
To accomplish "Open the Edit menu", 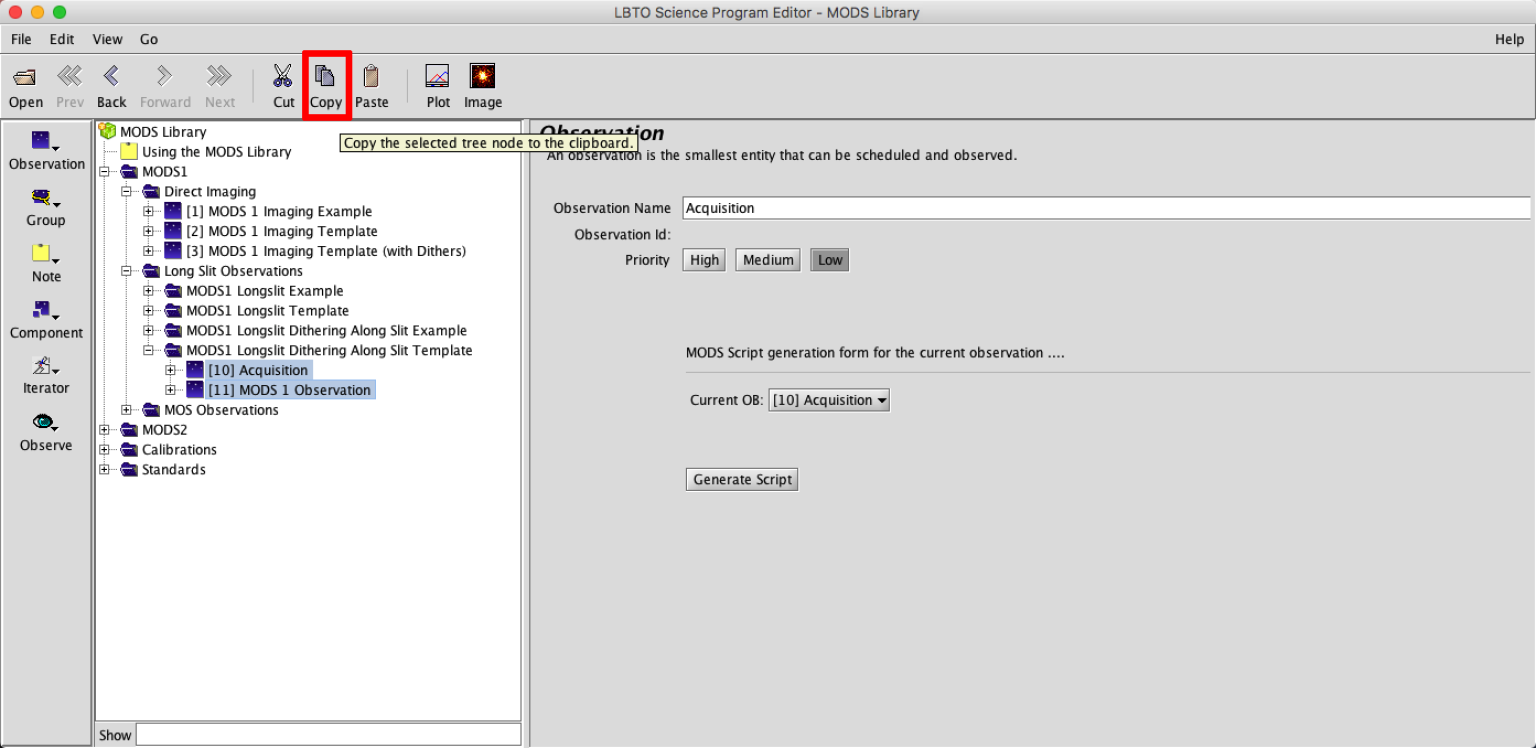I will pos(62,39).
